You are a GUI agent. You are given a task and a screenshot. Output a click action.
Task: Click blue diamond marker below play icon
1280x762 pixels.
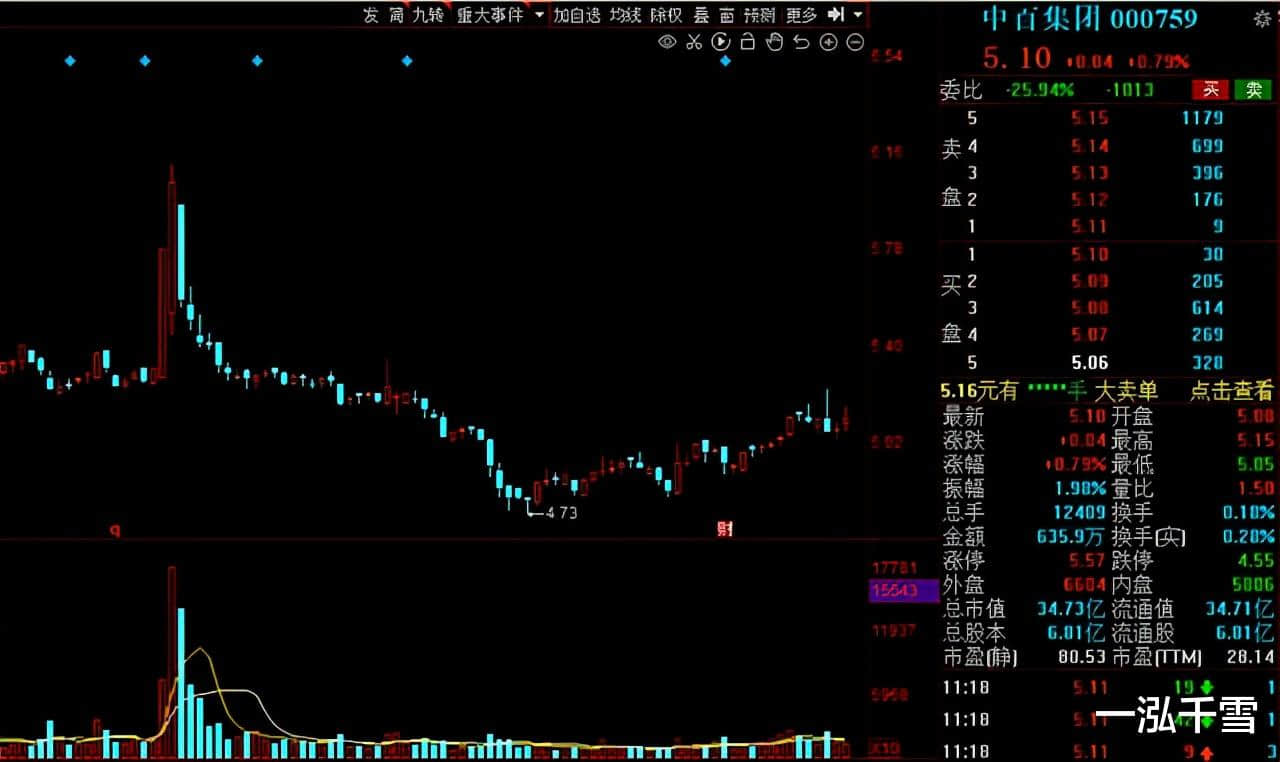point(726,61)
